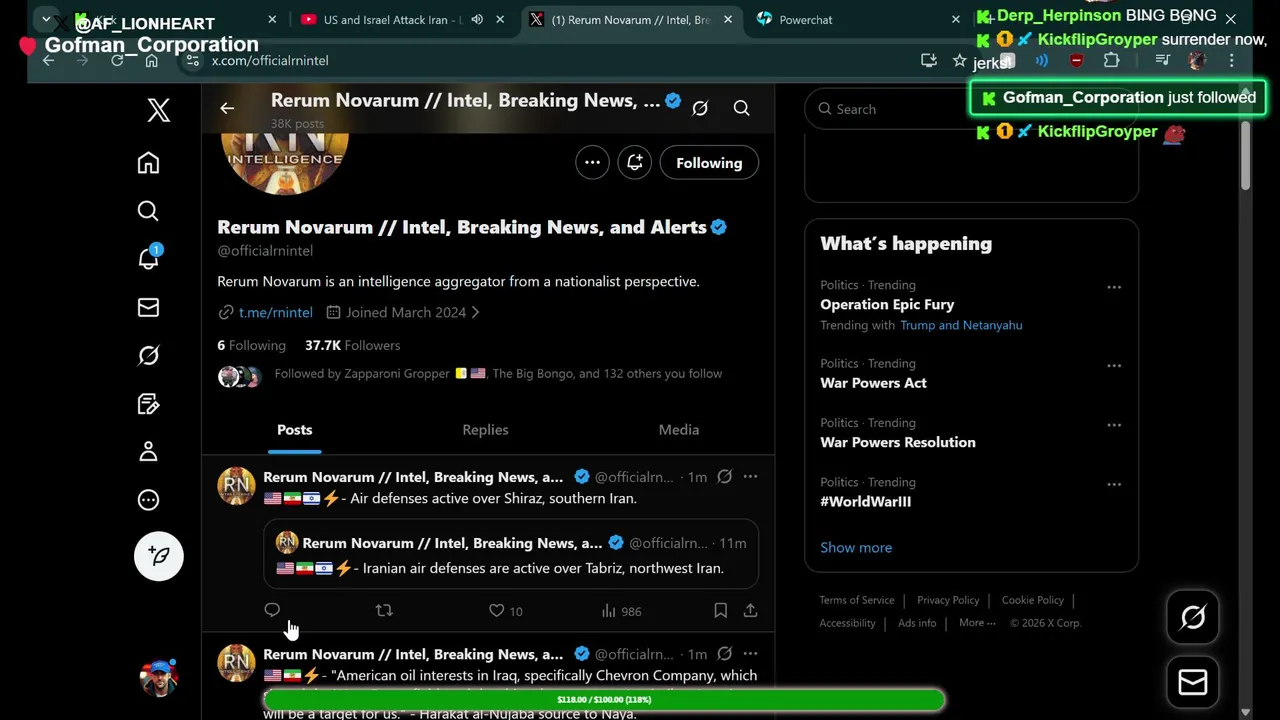Open Cookie Policy footer link
The width and height of the screenshot is (1280, 720).
[1033, 600]
